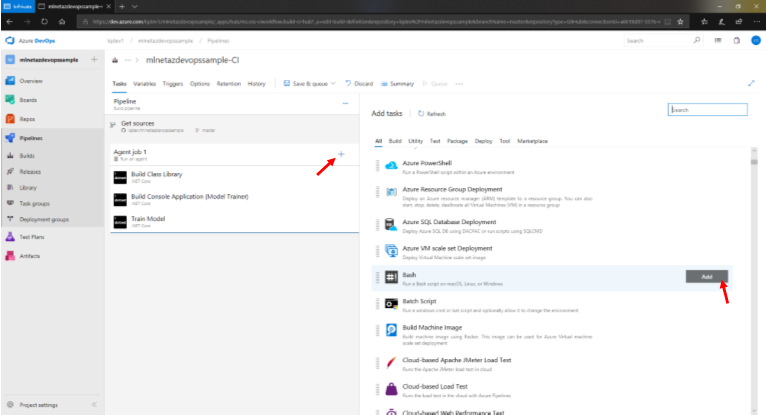Filter tasks by Build category
The image size is (766, 415).
(395, 141)
